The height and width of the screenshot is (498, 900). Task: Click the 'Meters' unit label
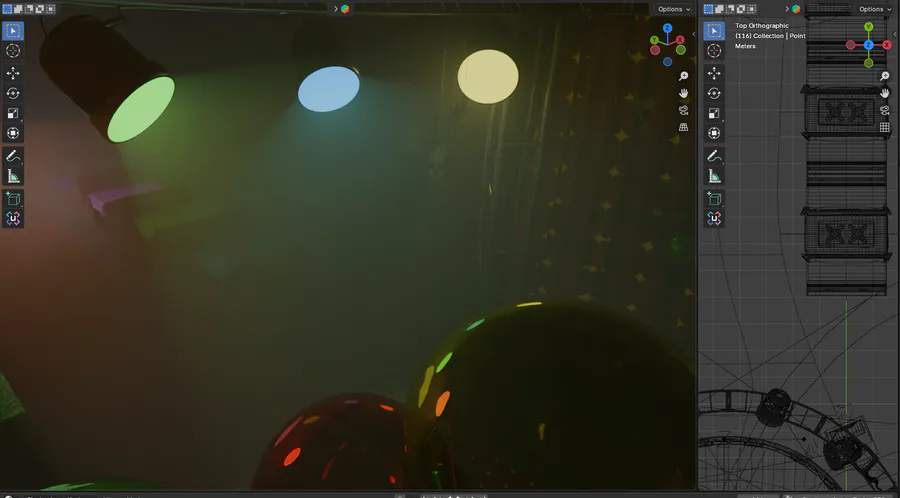click(x=745, y=46)
